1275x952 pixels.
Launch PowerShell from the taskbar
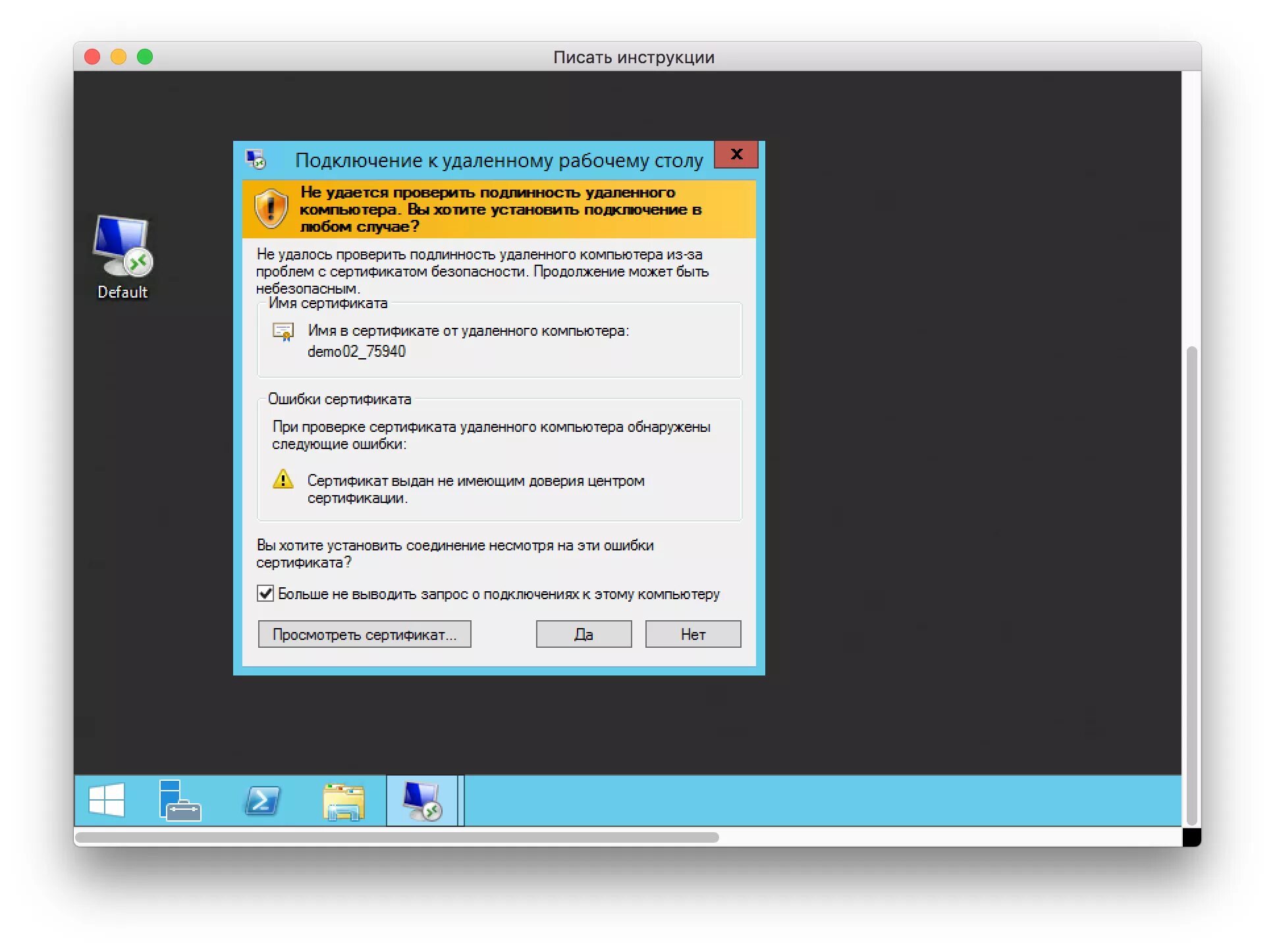point(262,801)
